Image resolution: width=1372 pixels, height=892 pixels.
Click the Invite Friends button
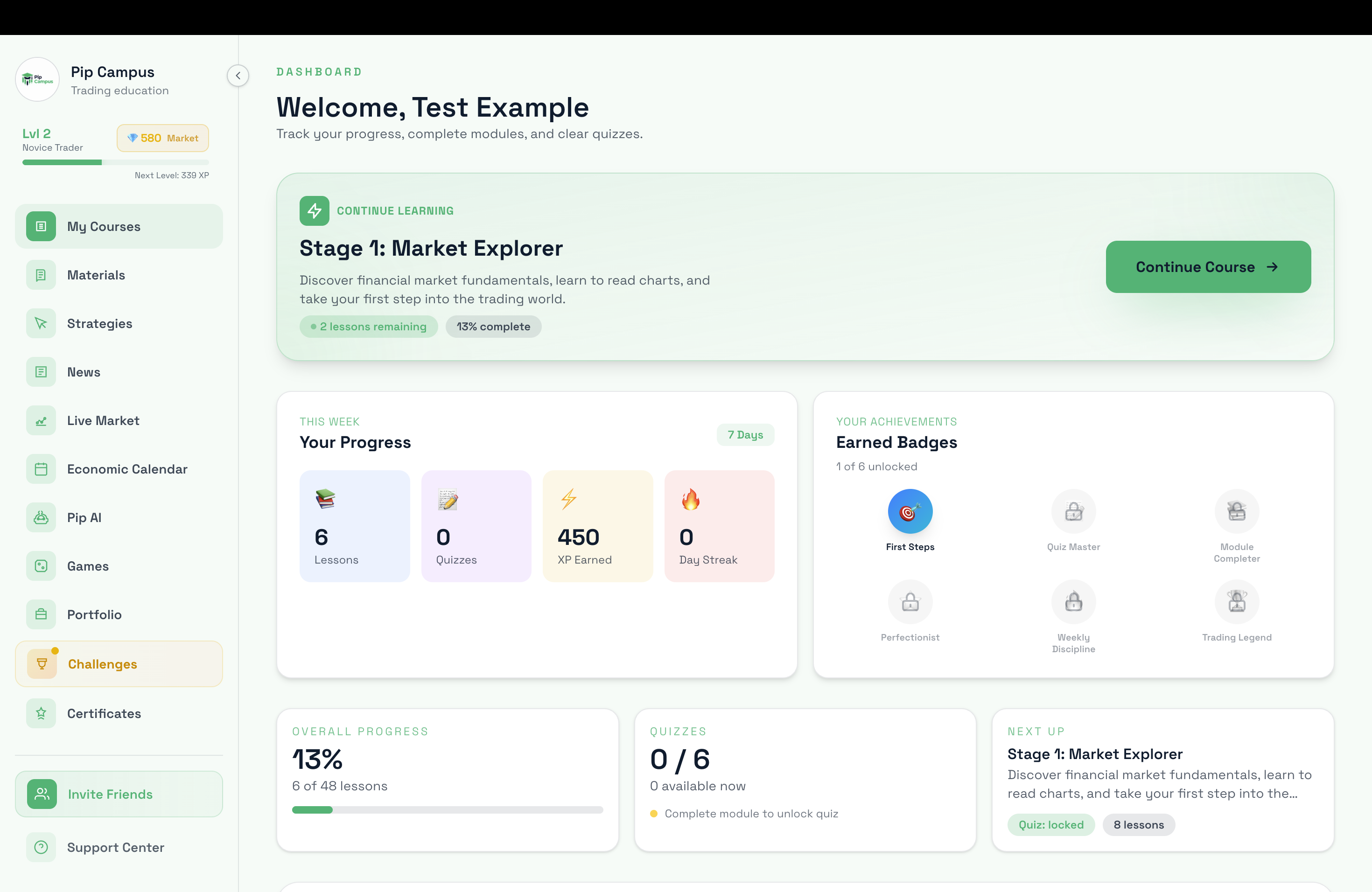pyautogui.click(x=119, y=794)
